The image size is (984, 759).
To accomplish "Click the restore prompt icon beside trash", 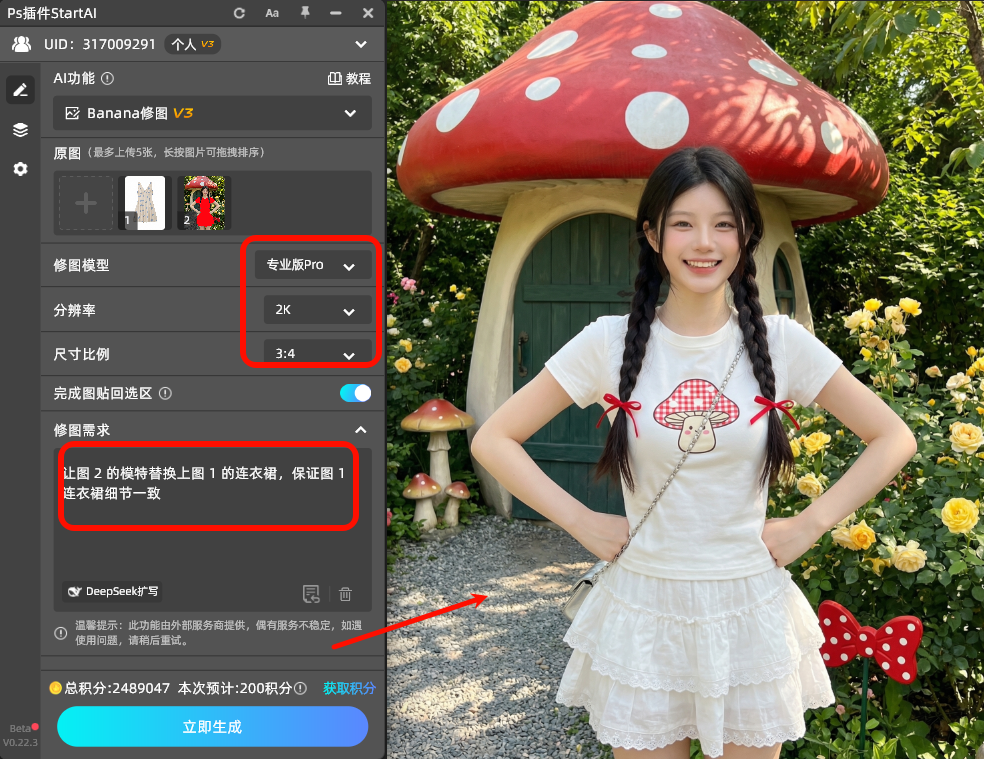I will point(311,593).
